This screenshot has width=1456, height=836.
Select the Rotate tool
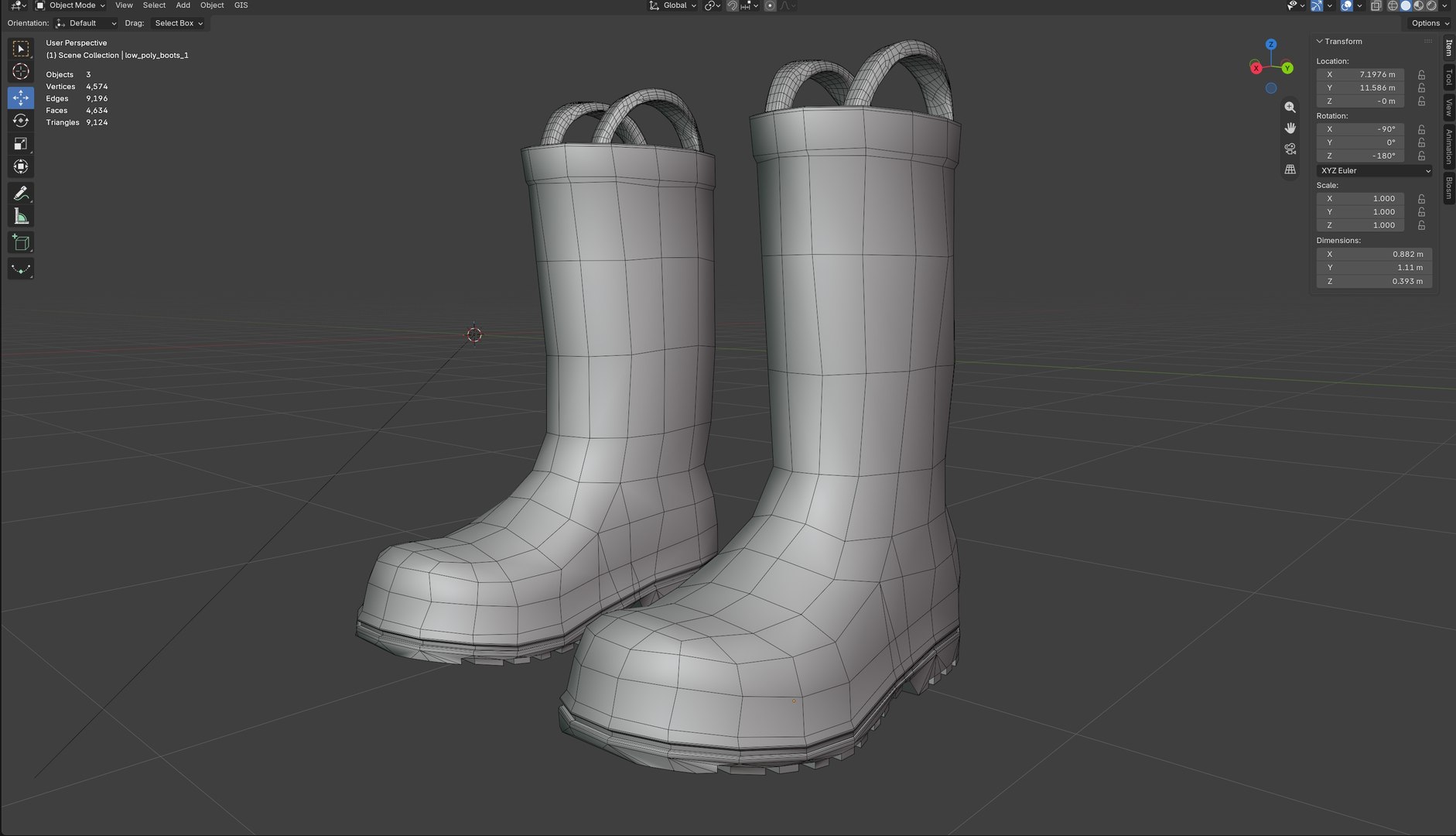(21, 121)
